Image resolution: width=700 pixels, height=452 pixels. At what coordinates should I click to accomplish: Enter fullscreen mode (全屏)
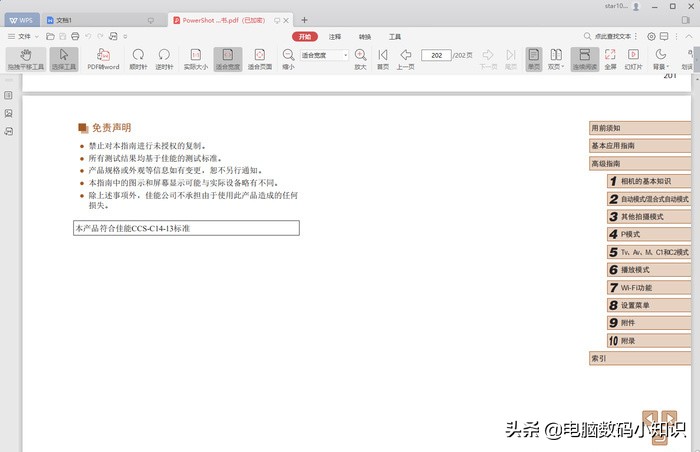point(610,58)
